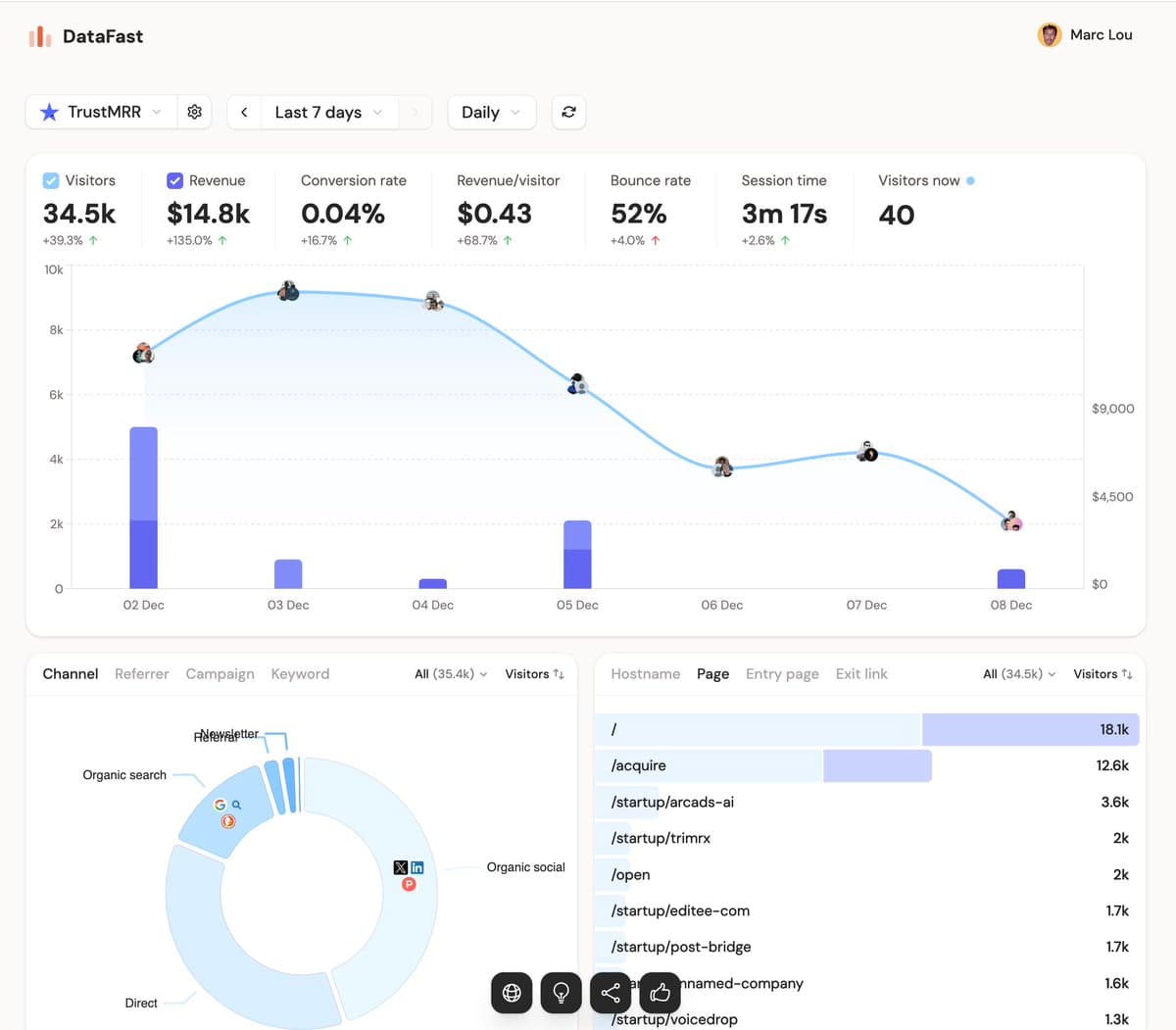Open the /startup/editee-com page row
This screenshot has height=1030, width=1176.
(x=866, y=910)
